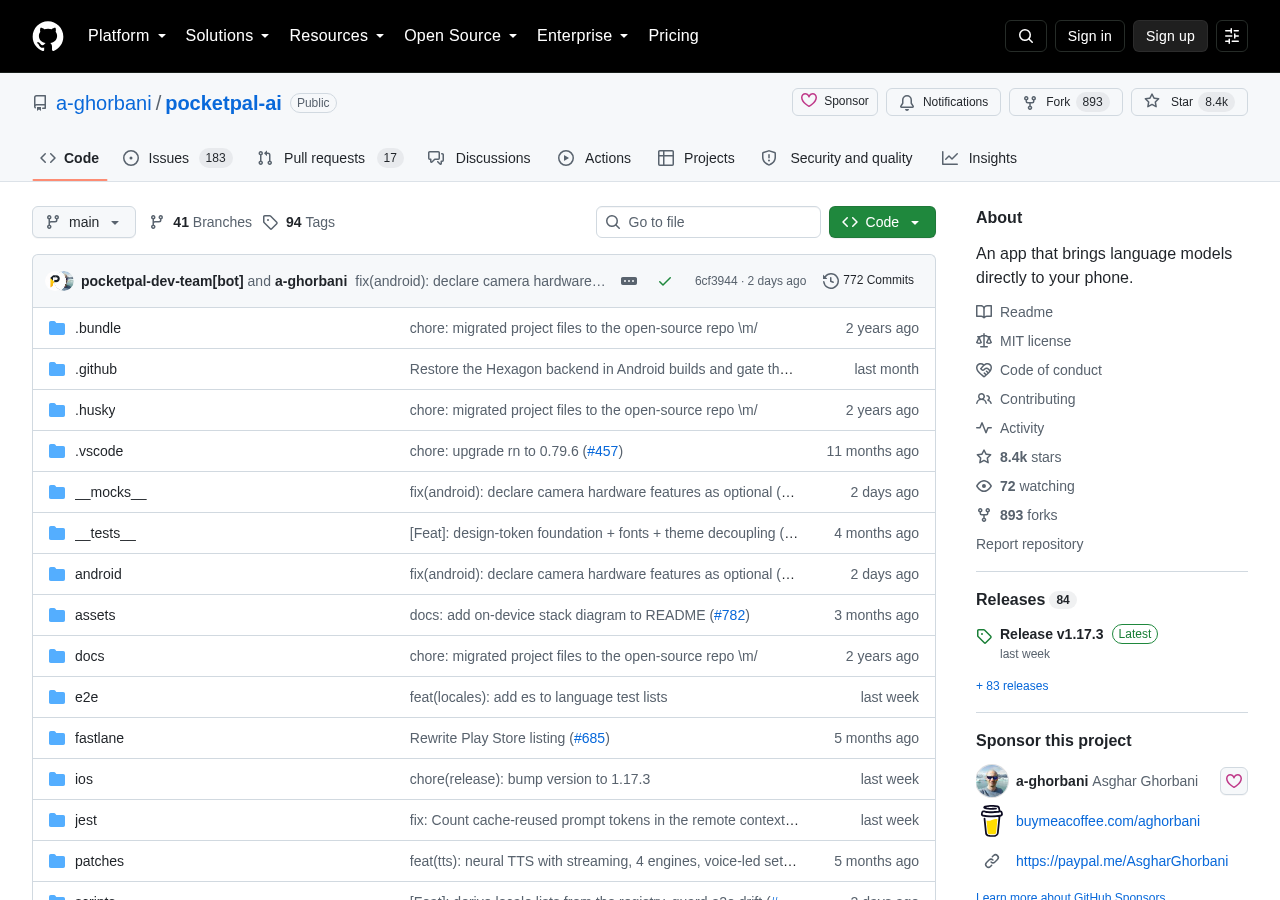
Task: Click the heart button beside Asghar Ghorbani
Action: 1234,781
